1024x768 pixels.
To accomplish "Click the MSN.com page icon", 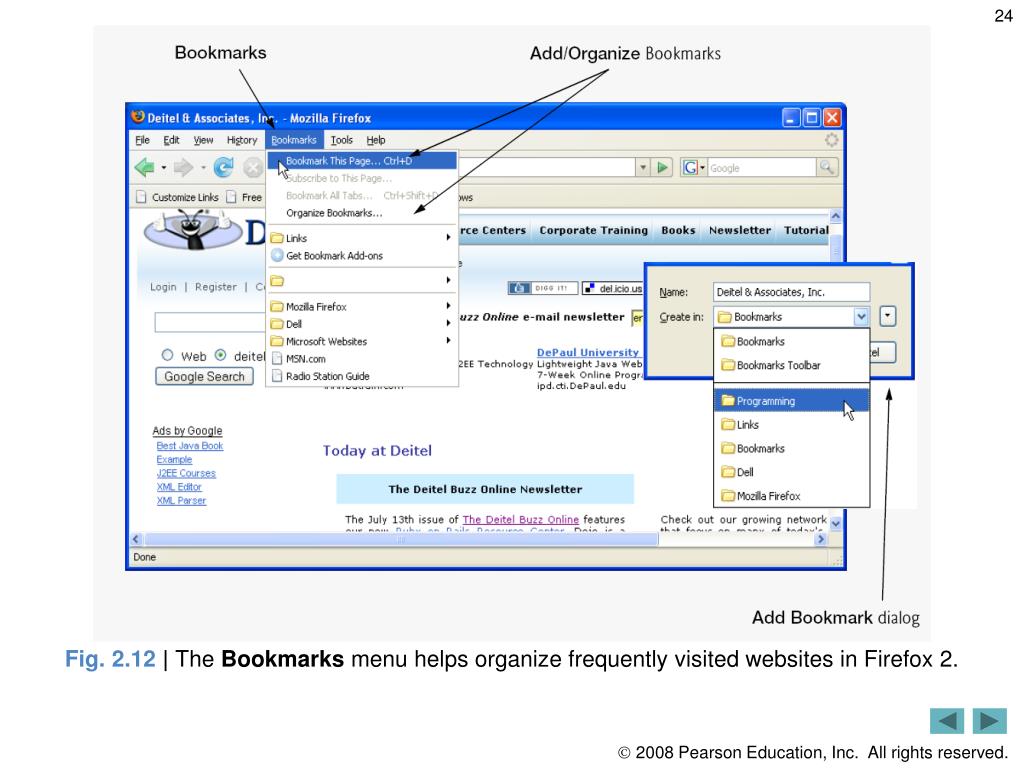I will click(x=277, y=359).
